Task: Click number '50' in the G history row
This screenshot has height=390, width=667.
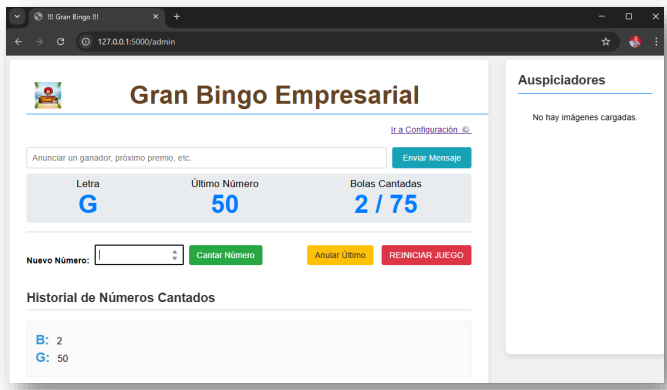Action: tap(63, 359)
